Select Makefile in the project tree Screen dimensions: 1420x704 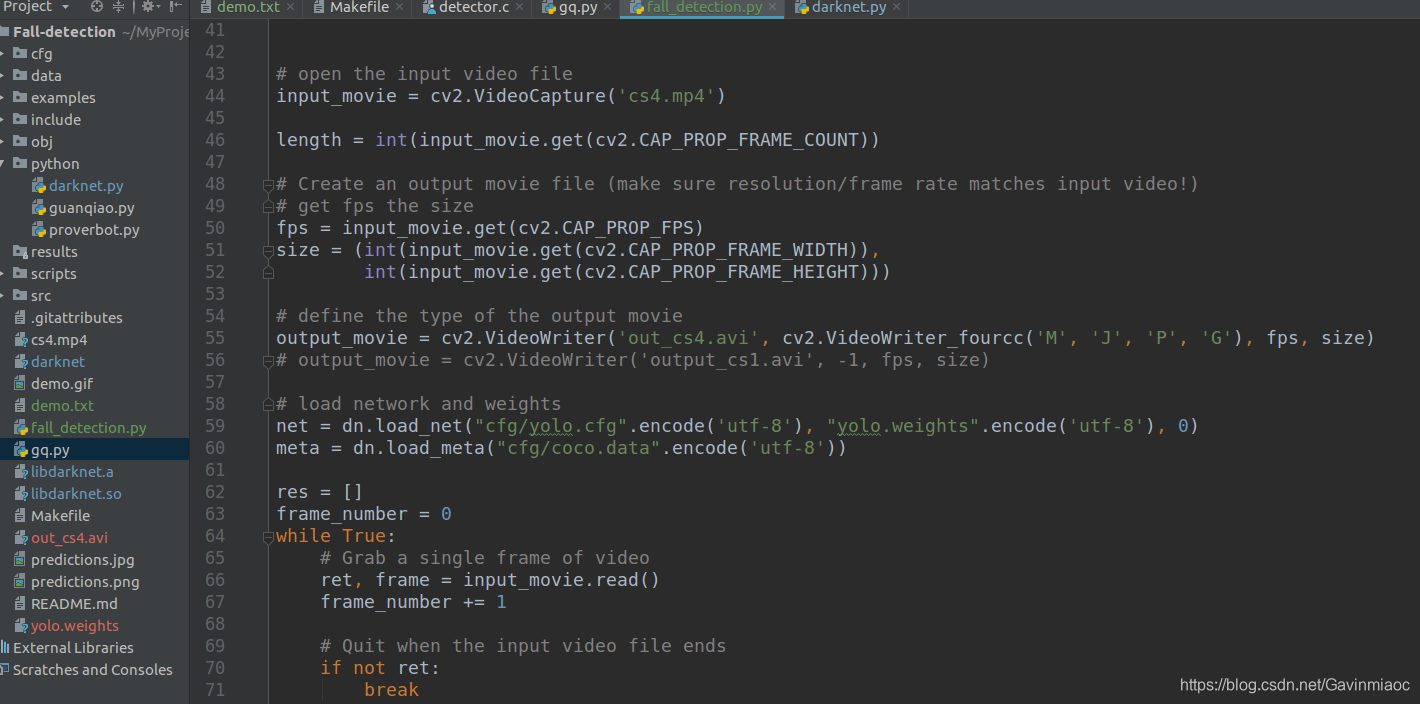point(60,516)
